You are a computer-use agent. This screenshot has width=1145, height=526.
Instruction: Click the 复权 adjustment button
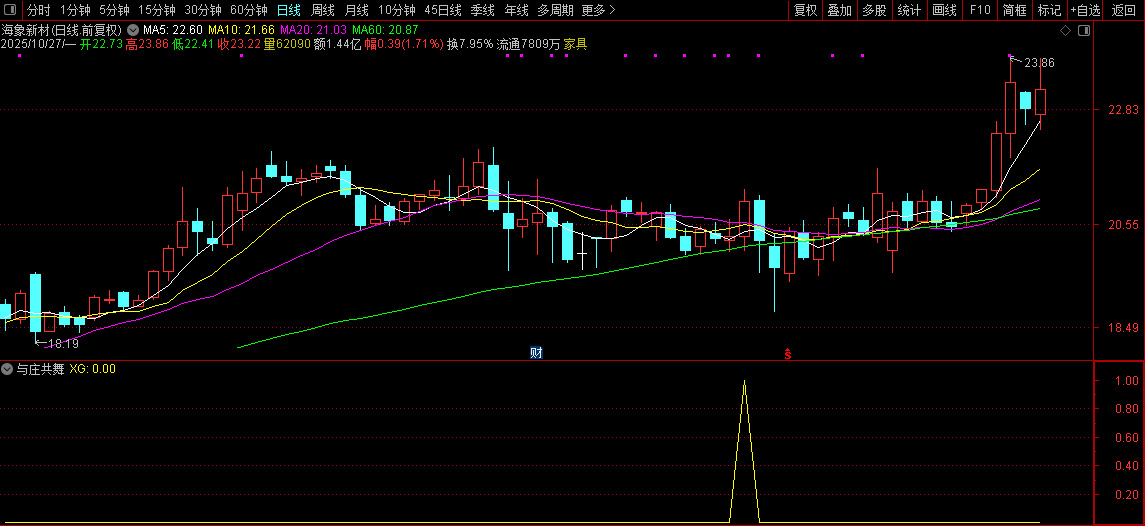(805, 10)
